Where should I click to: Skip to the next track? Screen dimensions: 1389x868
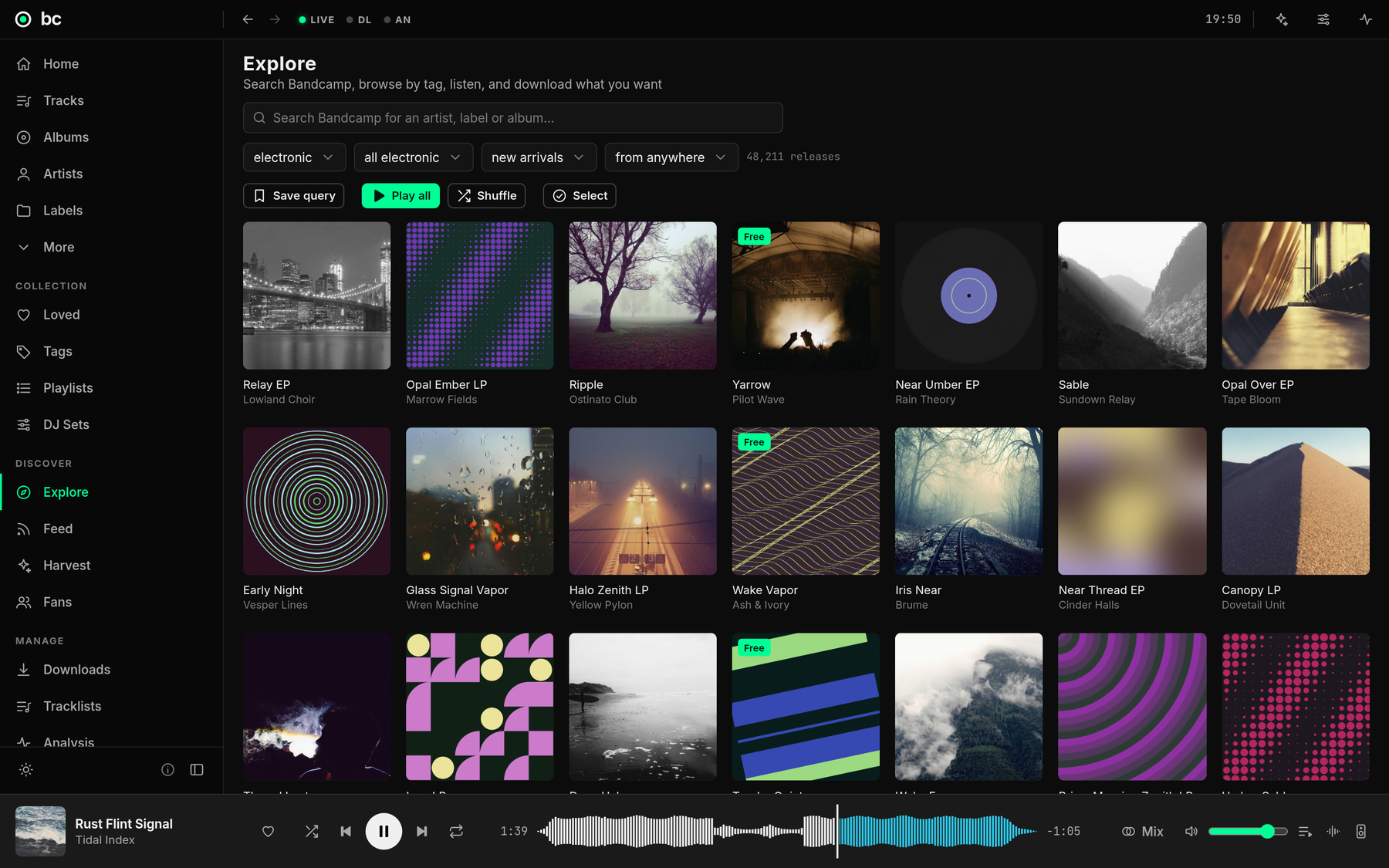pos(421,831)
